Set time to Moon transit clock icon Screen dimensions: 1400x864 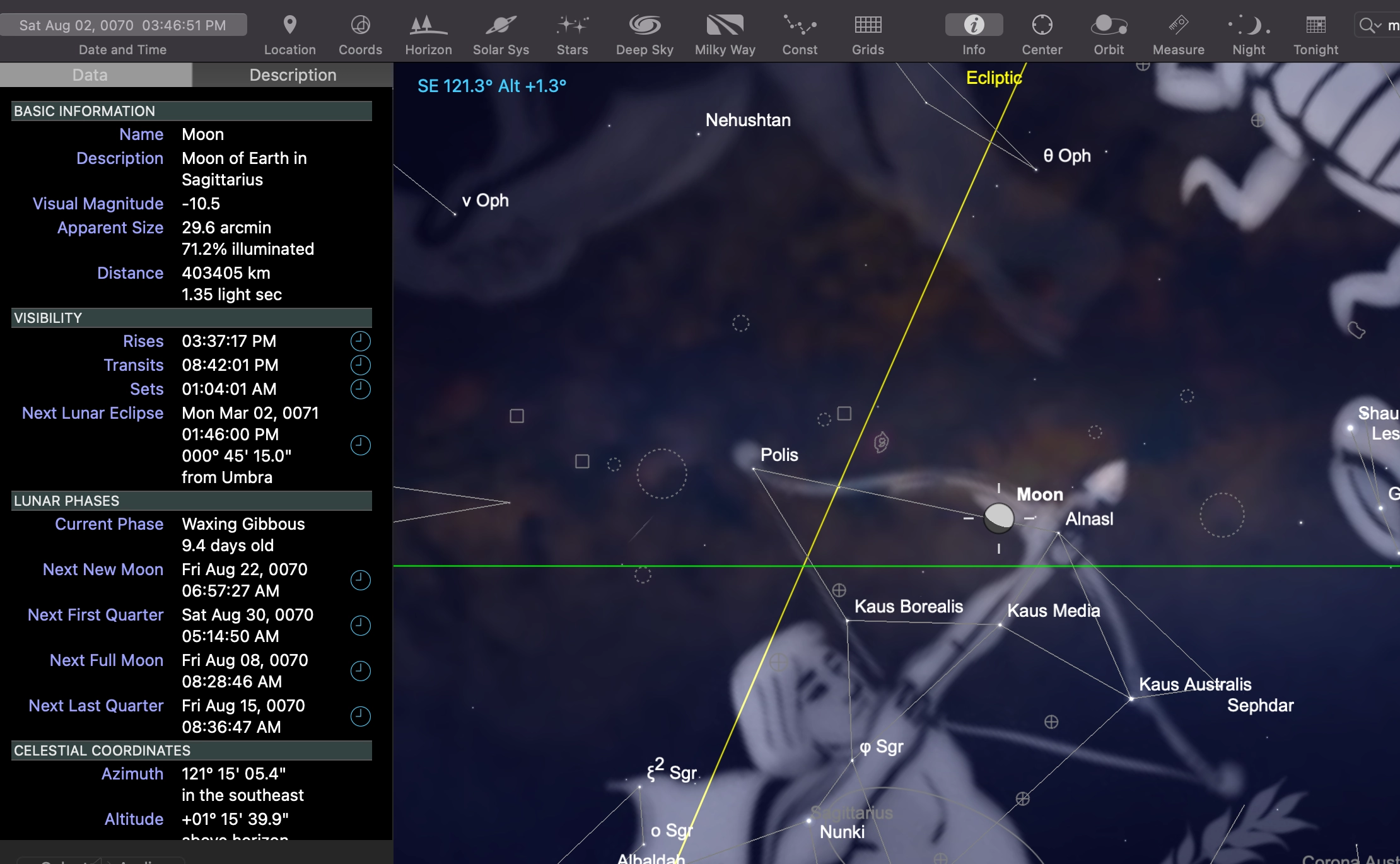click(360, 365)
